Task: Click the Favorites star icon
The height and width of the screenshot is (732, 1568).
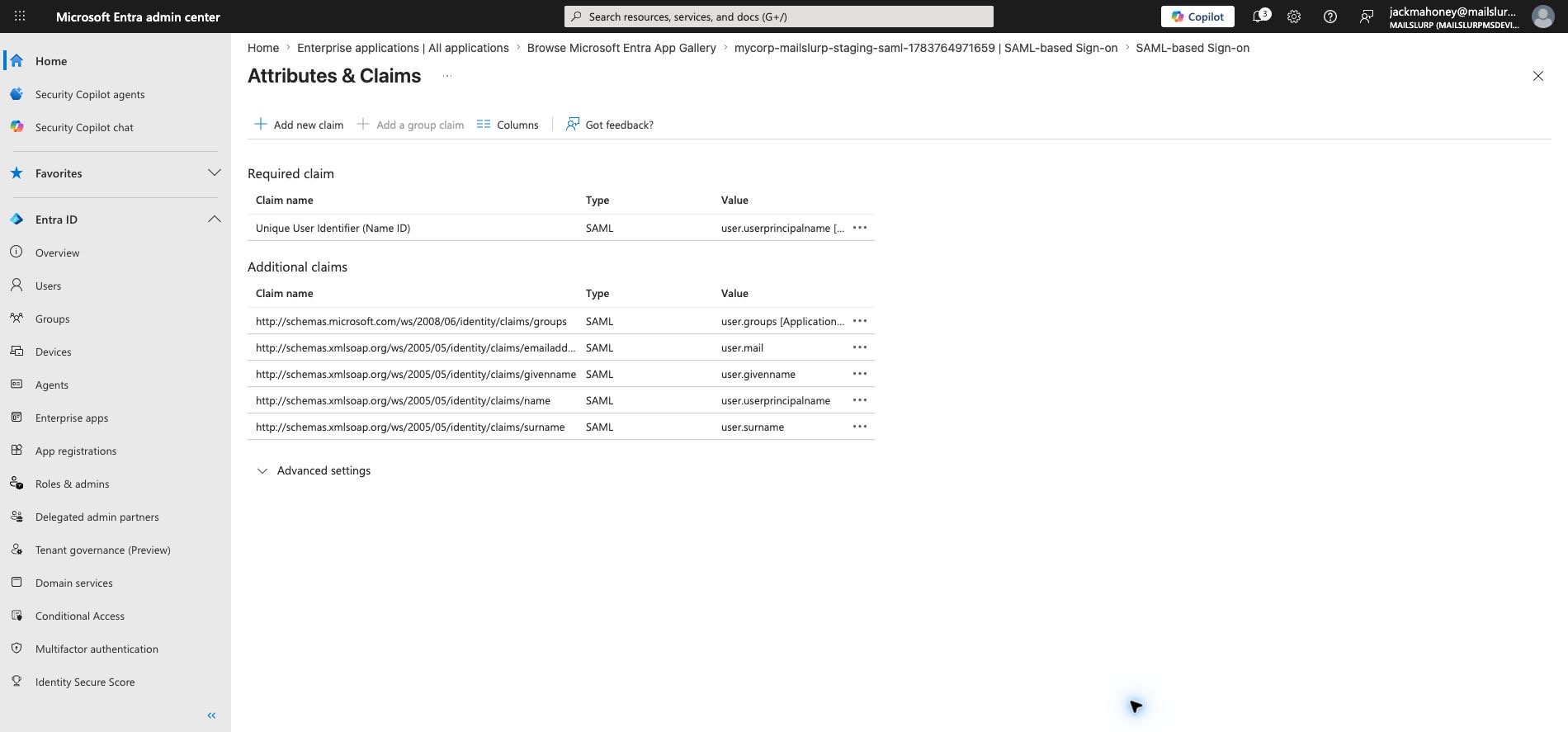Action: (x=17, y=173)
